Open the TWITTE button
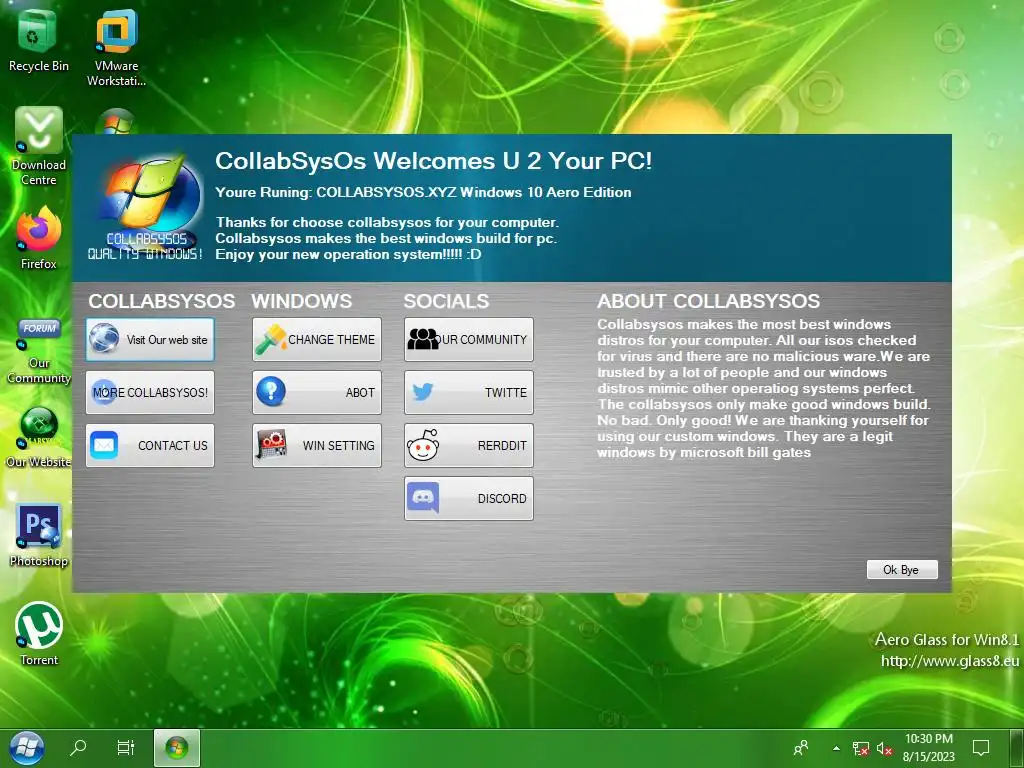 click(x=469, y=392)
